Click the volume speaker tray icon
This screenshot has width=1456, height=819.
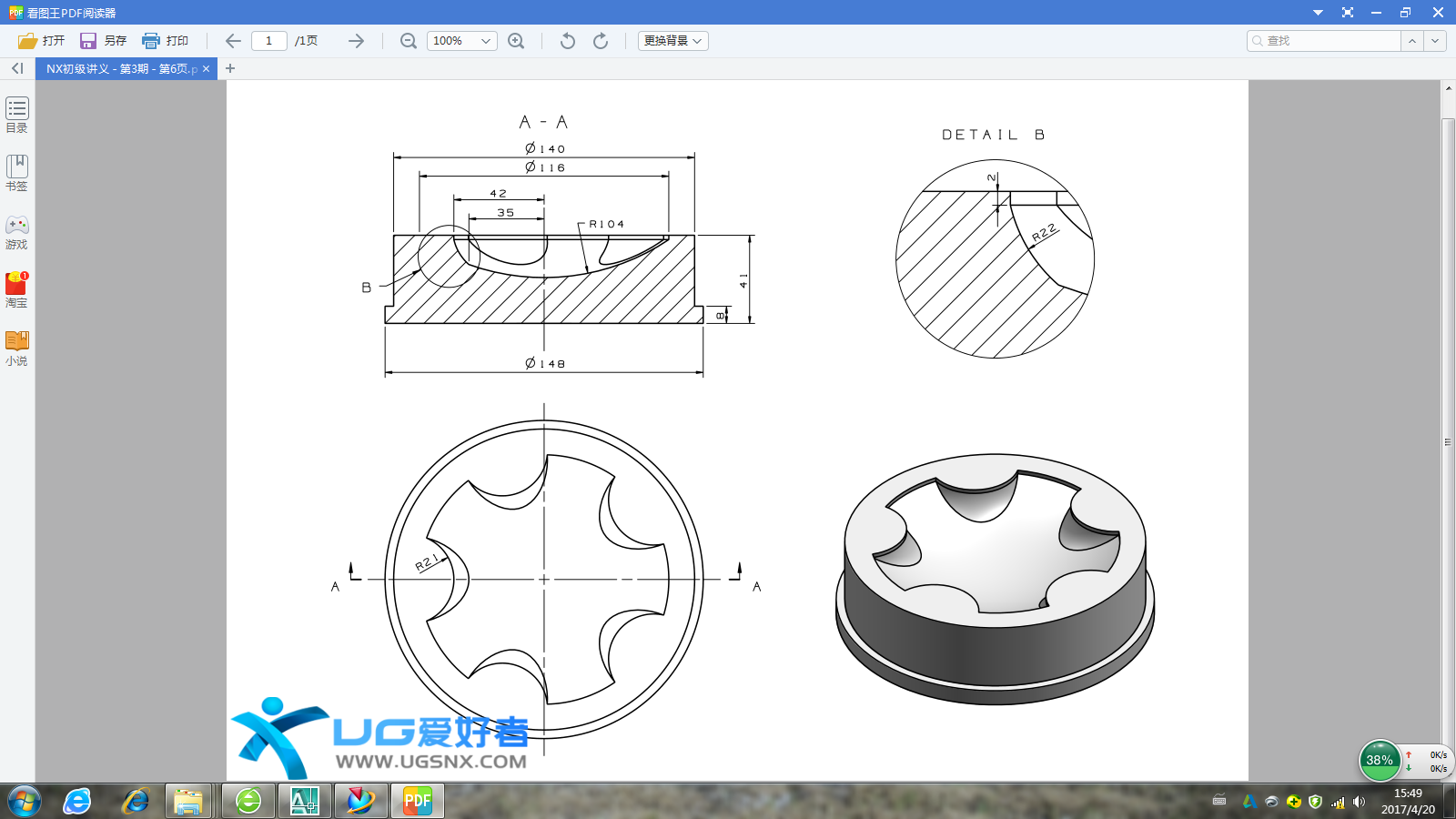tap(1359, 802)
